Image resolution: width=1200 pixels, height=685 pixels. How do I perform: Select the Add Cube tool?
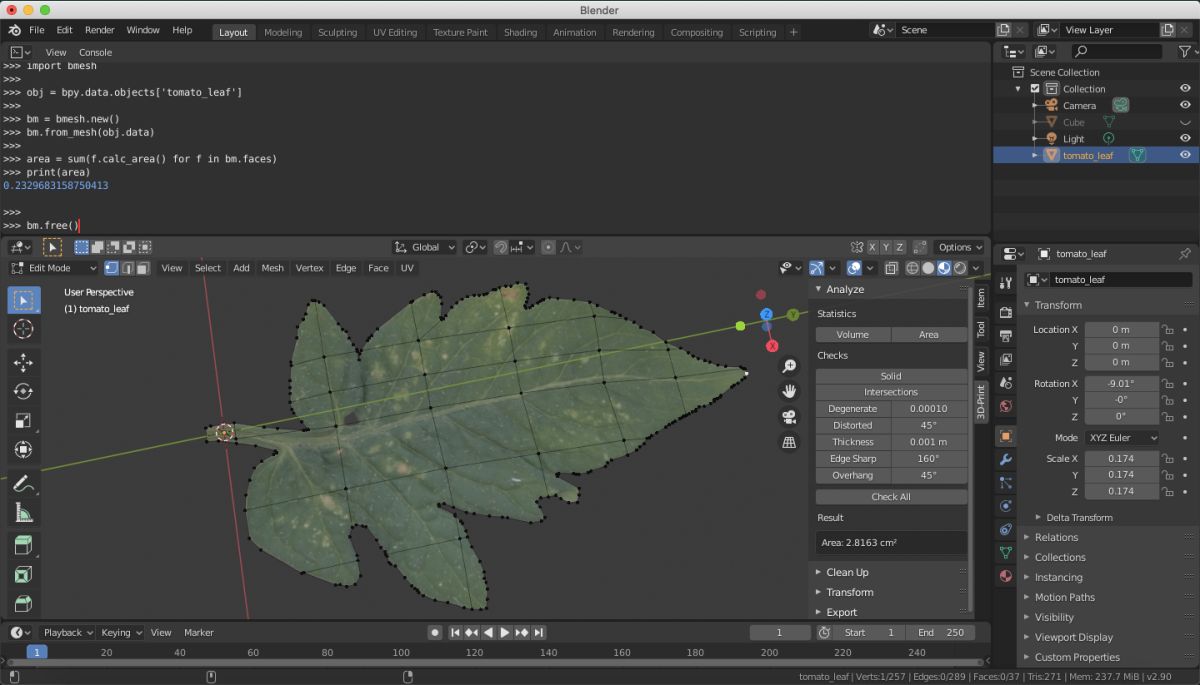(24, 546)
